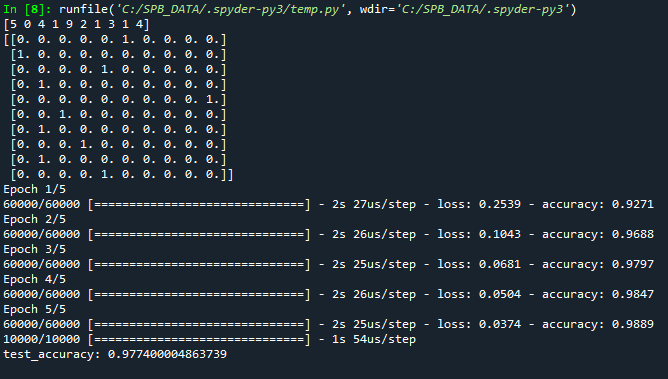Click the 10000/10000 evaluation progress bar
This screenshot has width=668, height=379.
[x=199, y=339]
